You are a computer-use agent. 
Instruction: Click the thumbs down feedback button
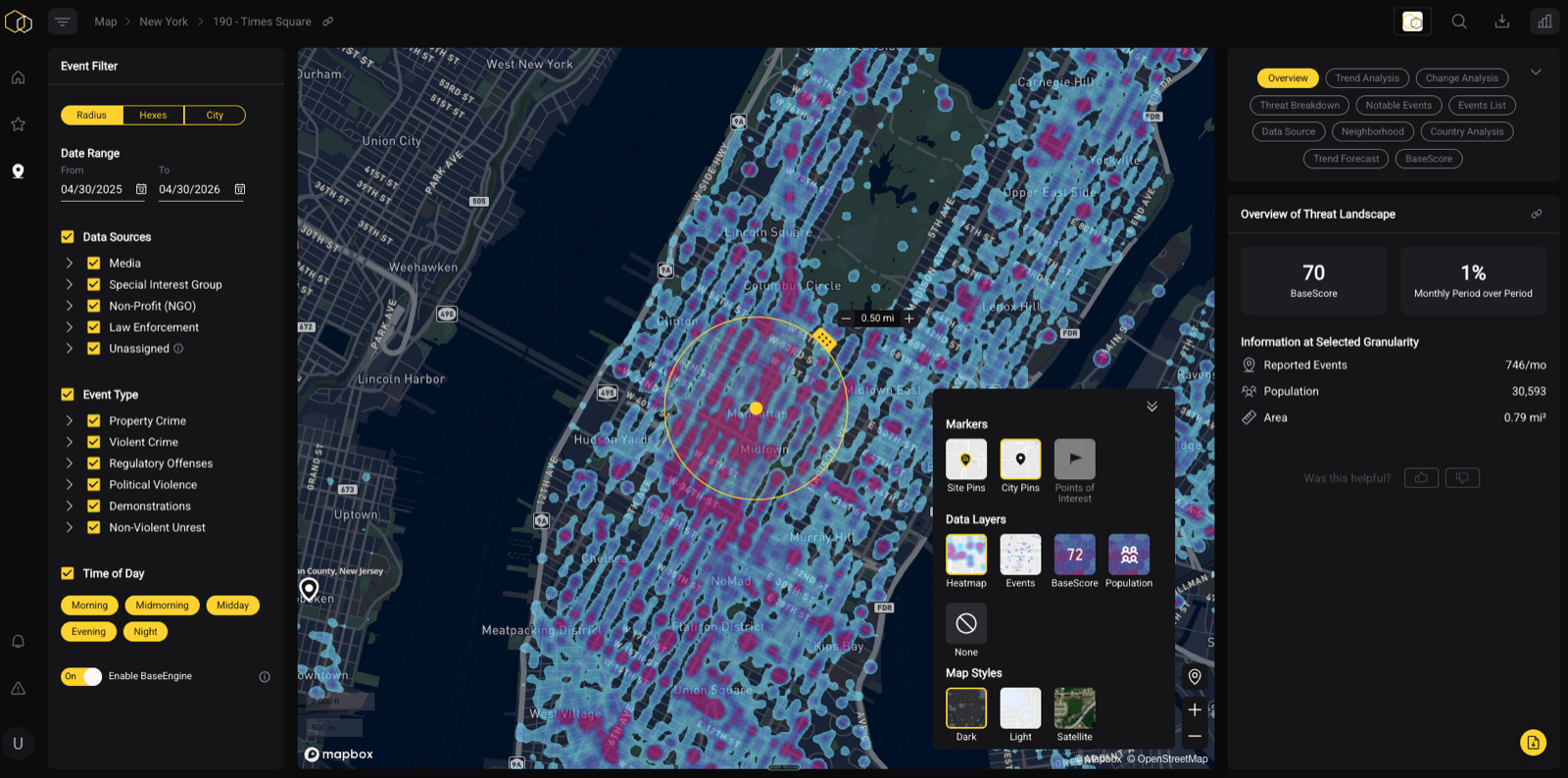coord(1462,478)
